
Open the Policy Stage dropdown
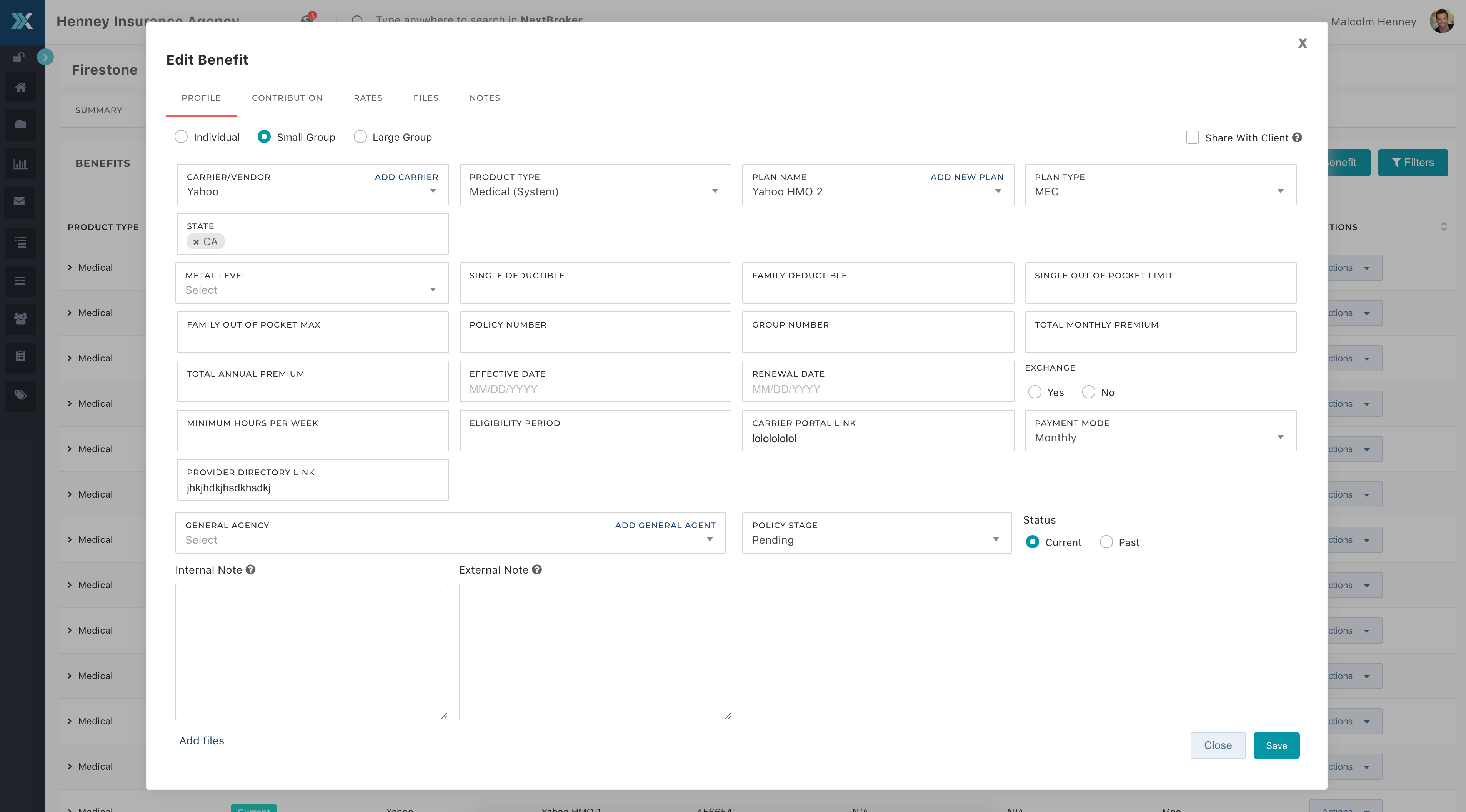pos(876,539)
